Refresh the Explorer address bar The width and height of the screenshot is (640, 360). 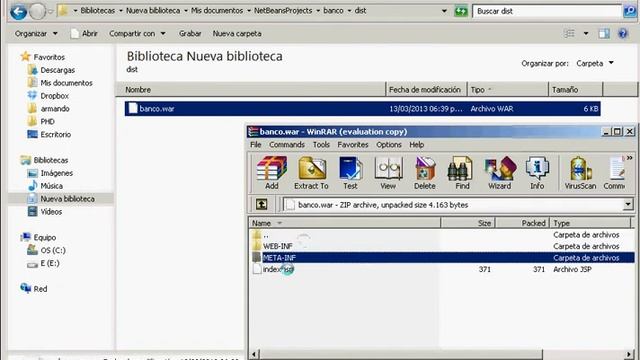[461, 11]
